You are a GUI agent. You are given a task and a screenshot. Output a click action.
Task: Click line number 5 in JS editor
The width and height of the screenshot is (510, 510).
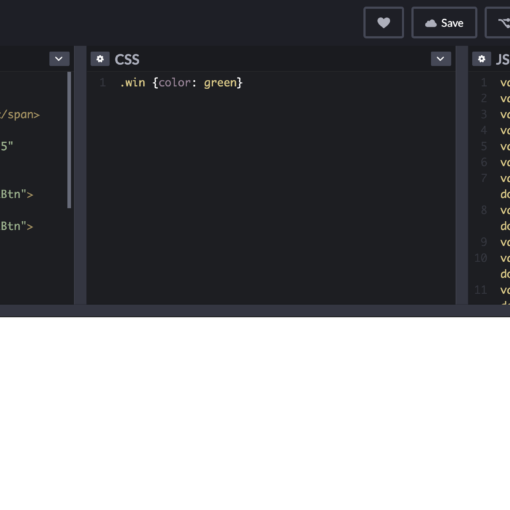click(484, 146)
